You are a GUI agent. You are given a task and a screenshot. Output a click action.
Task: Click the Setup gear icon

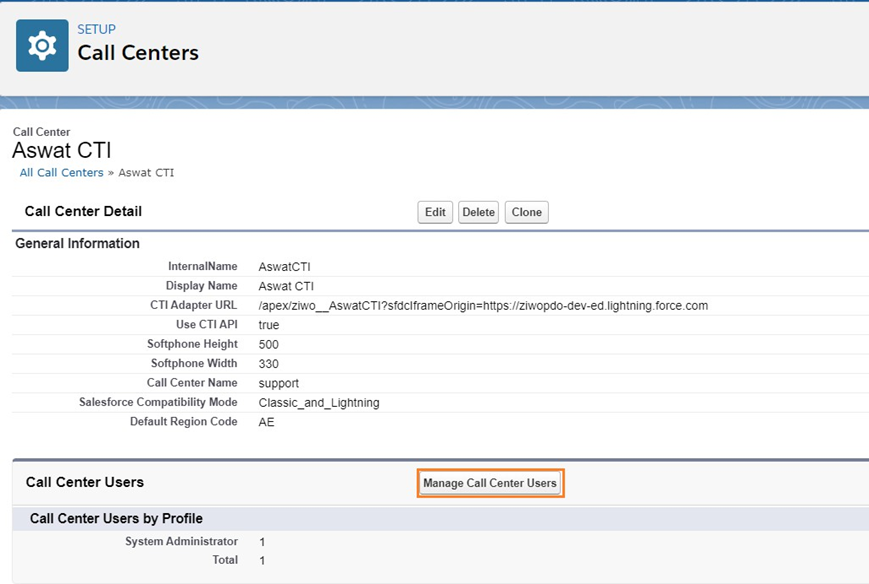pos(42,45)
